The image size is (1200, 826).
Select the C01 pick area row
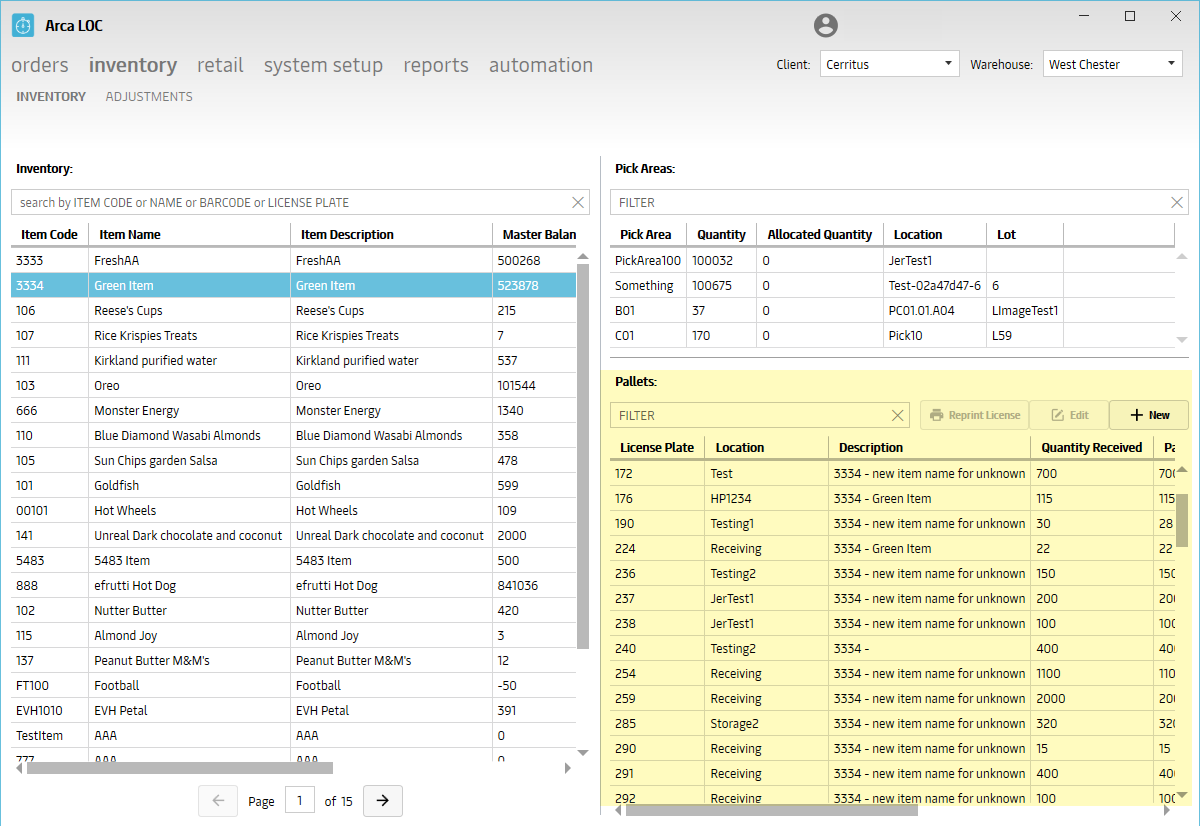pyautogui.click(x=892, y=335)
